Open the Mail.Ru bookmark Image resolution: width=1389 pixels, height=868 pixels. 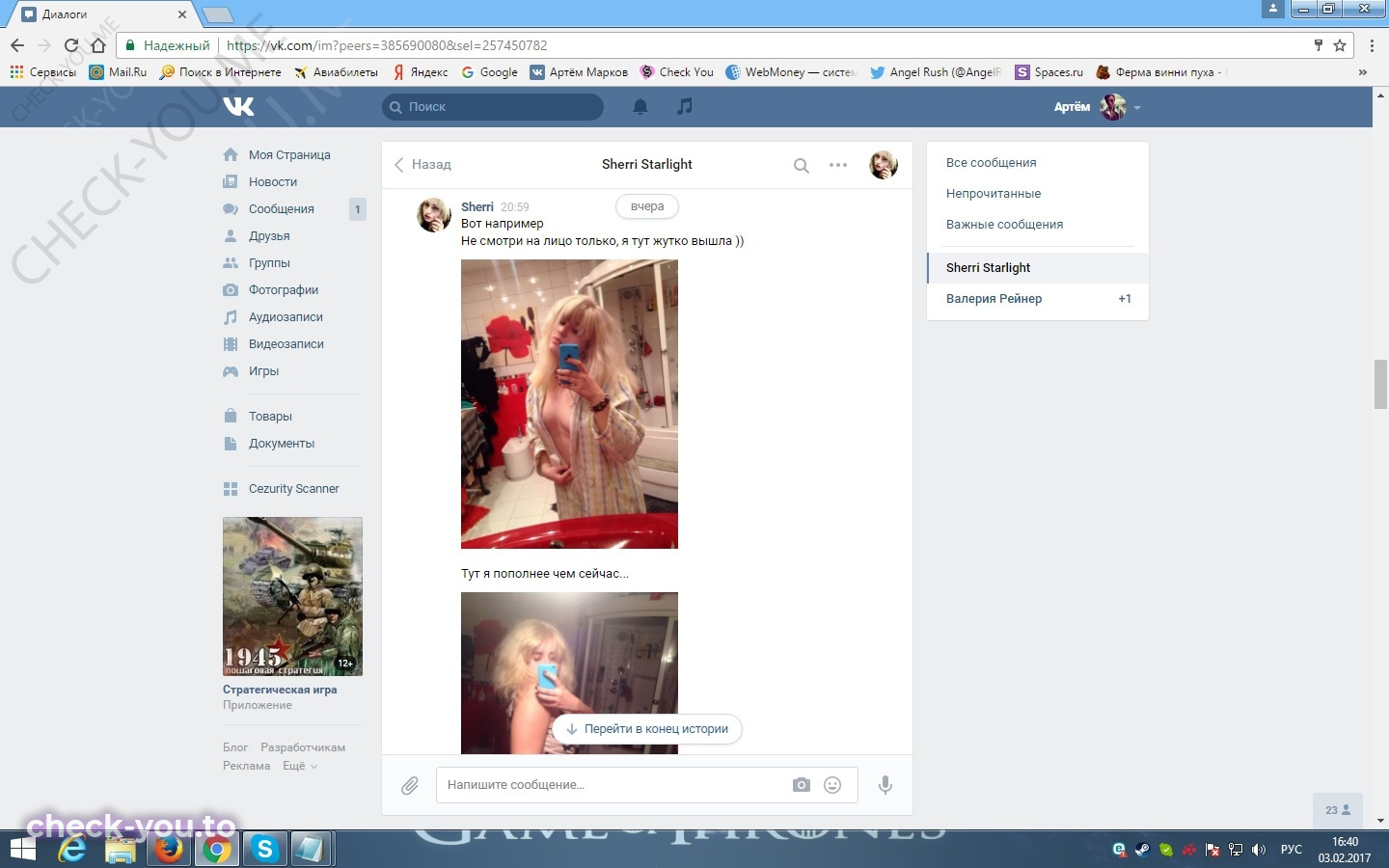(x=118, y=72)
